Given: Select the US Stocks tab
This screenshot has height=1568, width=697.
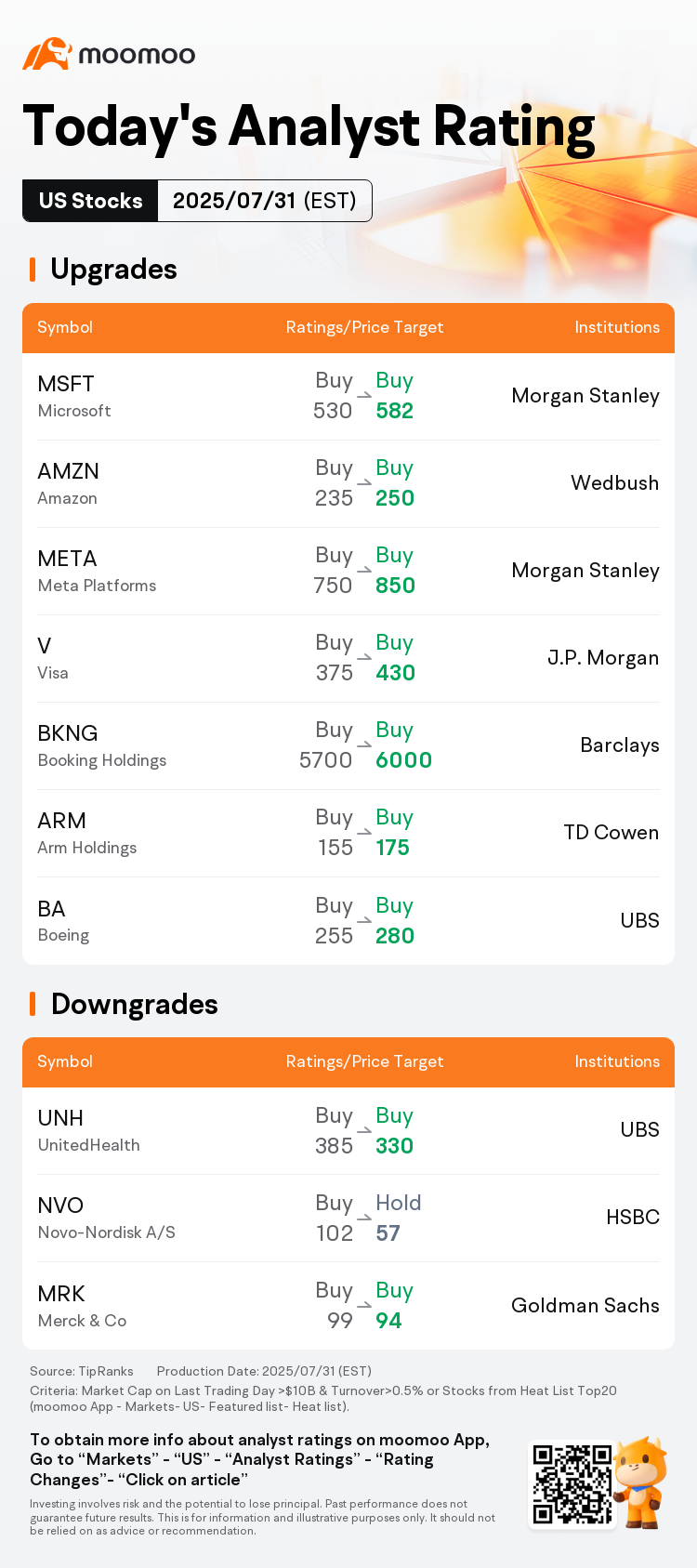Looking at the screenshot, I should [91, 201].
